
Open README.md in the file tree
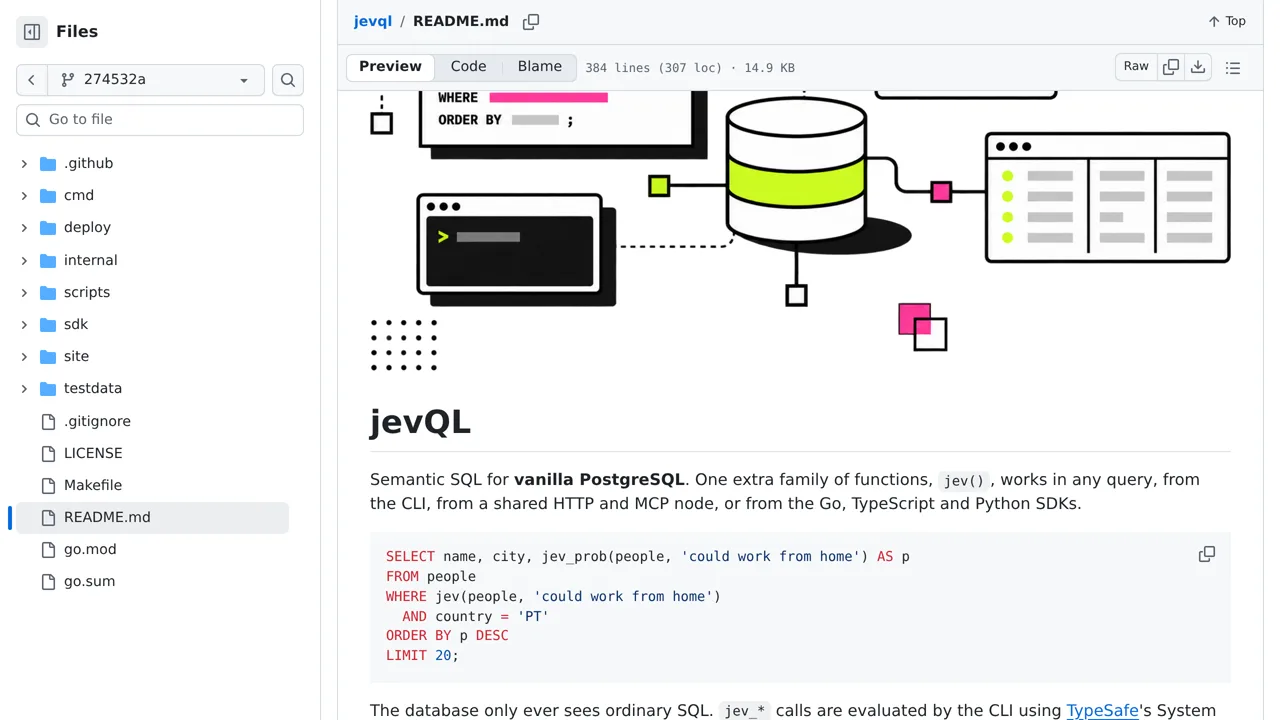[152, 518]
